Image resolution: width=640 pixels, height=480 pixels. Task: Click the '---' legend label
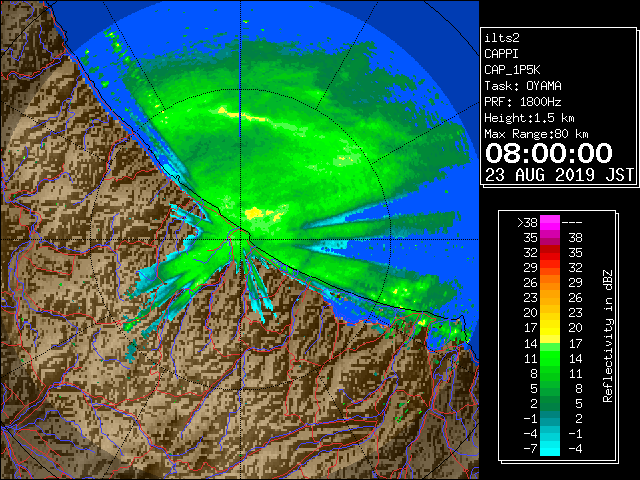(x=572, y=222)
